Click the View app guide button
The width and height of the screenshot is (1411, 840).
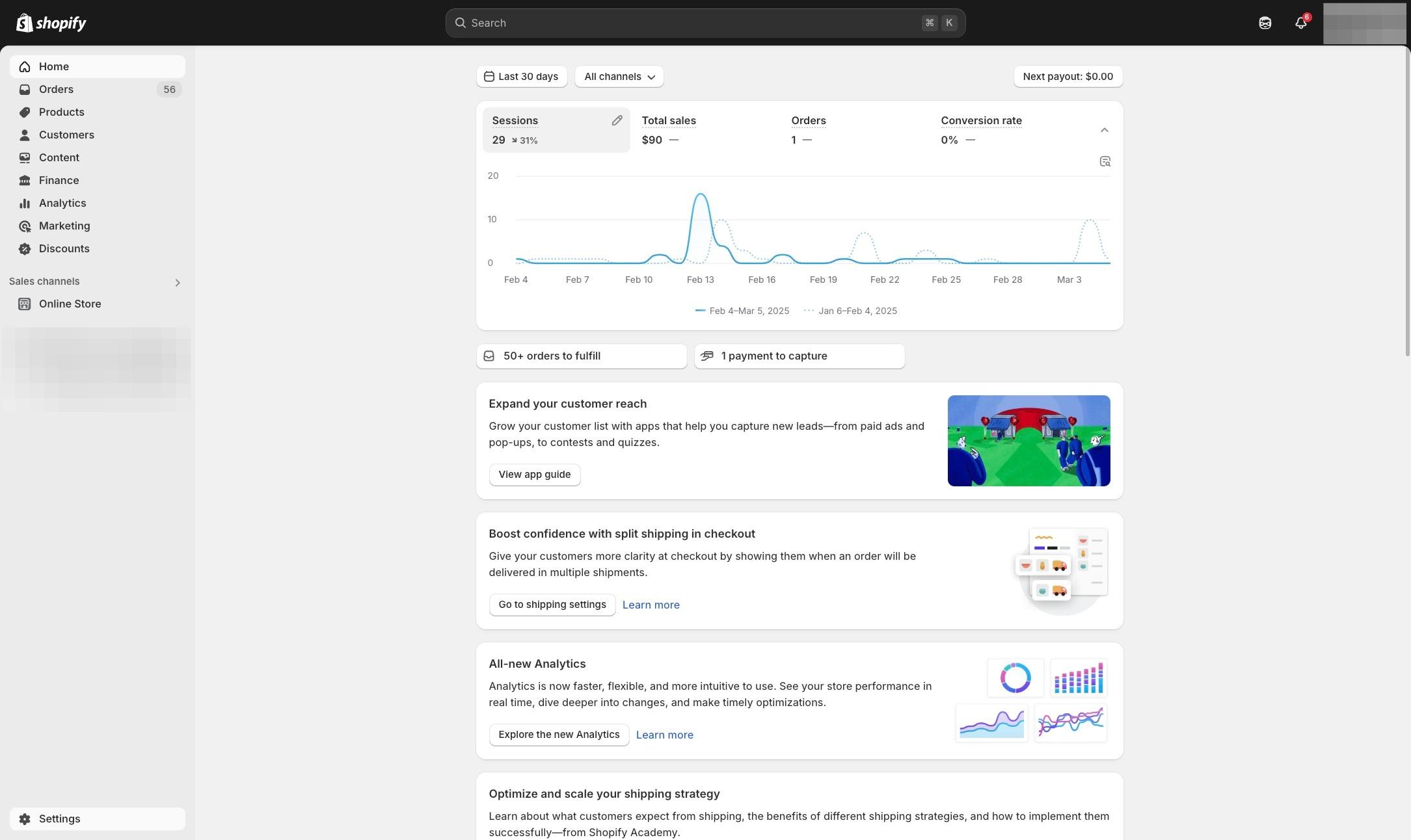click(x=534, y=475)
